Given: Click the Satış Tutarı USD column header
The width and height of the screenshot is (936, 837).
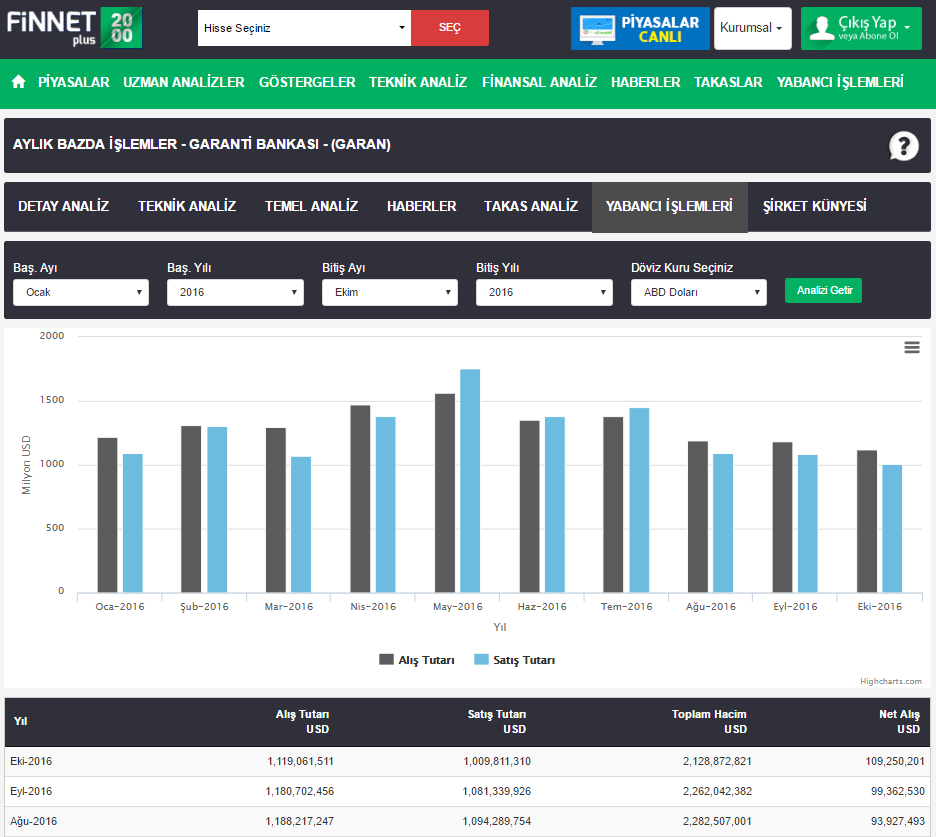Looking at the screenshot, I should pyautogui.click(x=497, y=721).
